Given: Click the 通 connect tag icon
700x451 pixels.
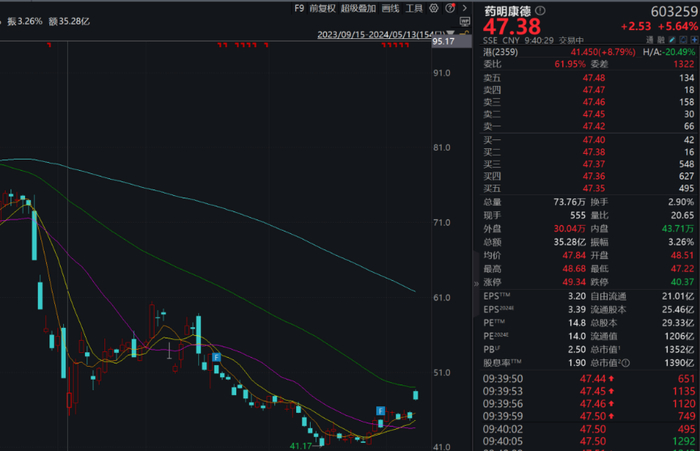Looking at the screenshot, I should click(x=650, y=40).
